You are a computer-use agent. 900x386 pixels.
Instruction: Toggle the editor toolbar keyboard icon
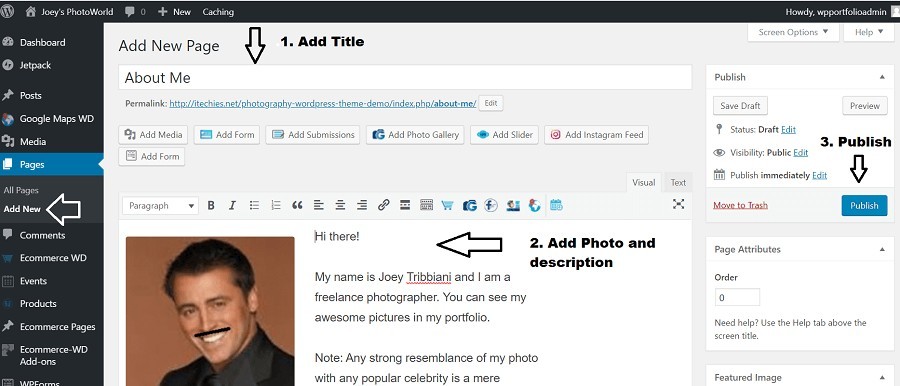tap(426, 205)
